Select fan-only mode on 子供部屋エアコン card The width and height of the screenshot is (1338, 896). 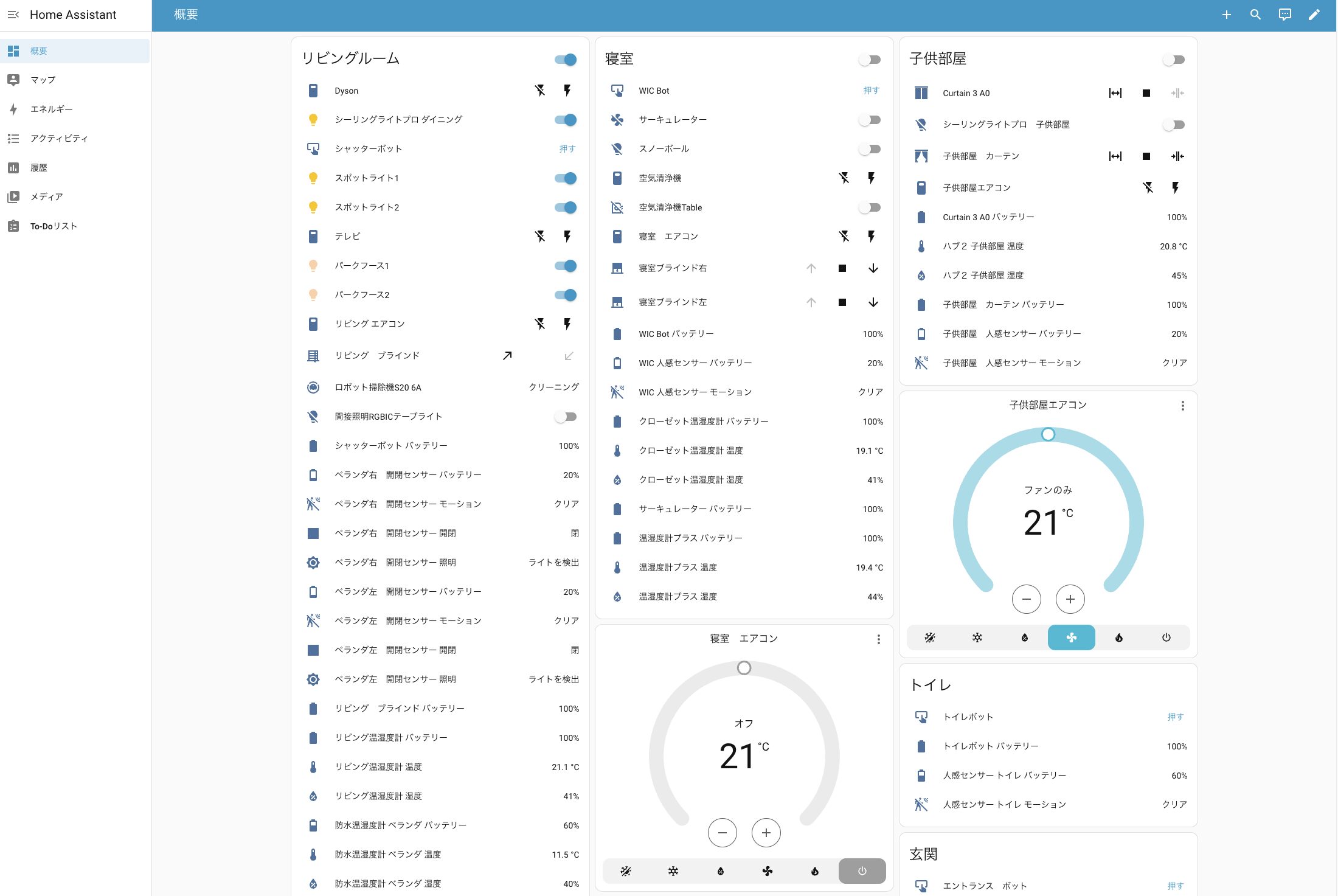coord(1071,637)
